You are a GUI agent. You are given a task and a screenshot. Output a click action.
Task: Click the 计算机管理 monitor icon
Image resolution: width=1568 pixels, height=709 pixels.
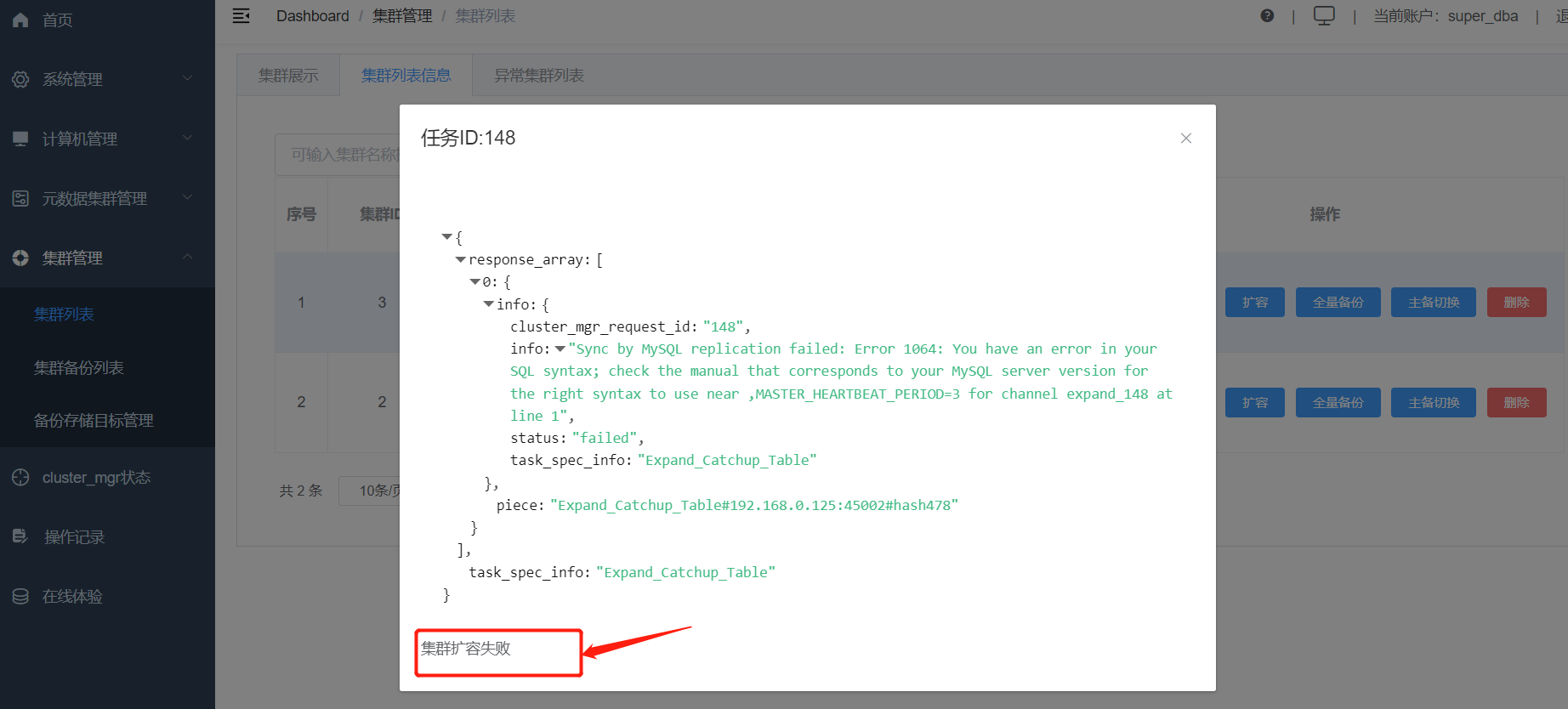pyautogui.click(x=20, y=139)
